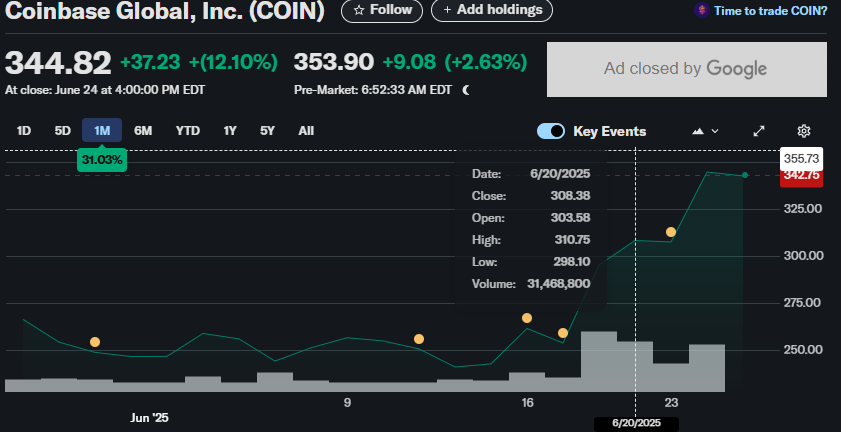The width and height of the screenshot is (841, 432).
Task: Click the 355.73 price label
Action: coord(801,159)
